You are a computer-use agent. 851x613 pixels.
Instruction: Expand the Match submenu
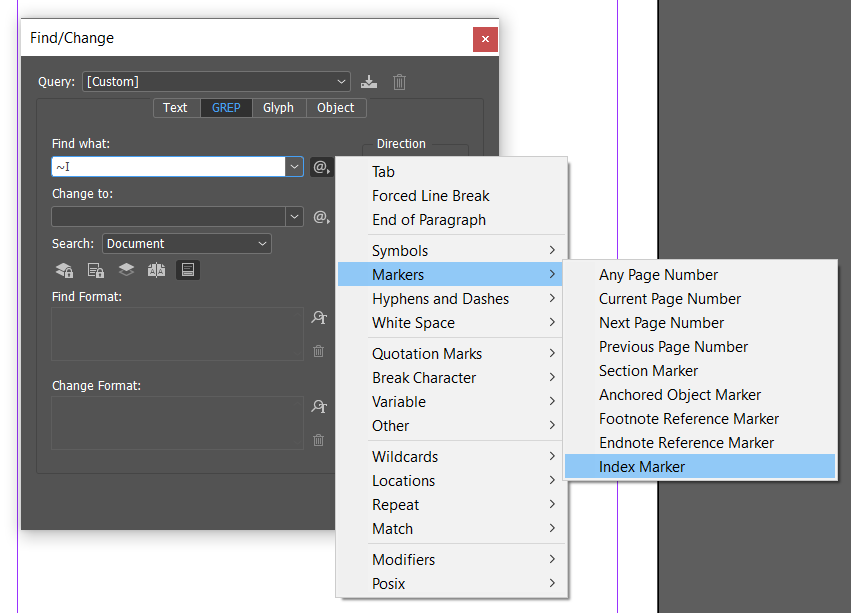pos(452,528)
